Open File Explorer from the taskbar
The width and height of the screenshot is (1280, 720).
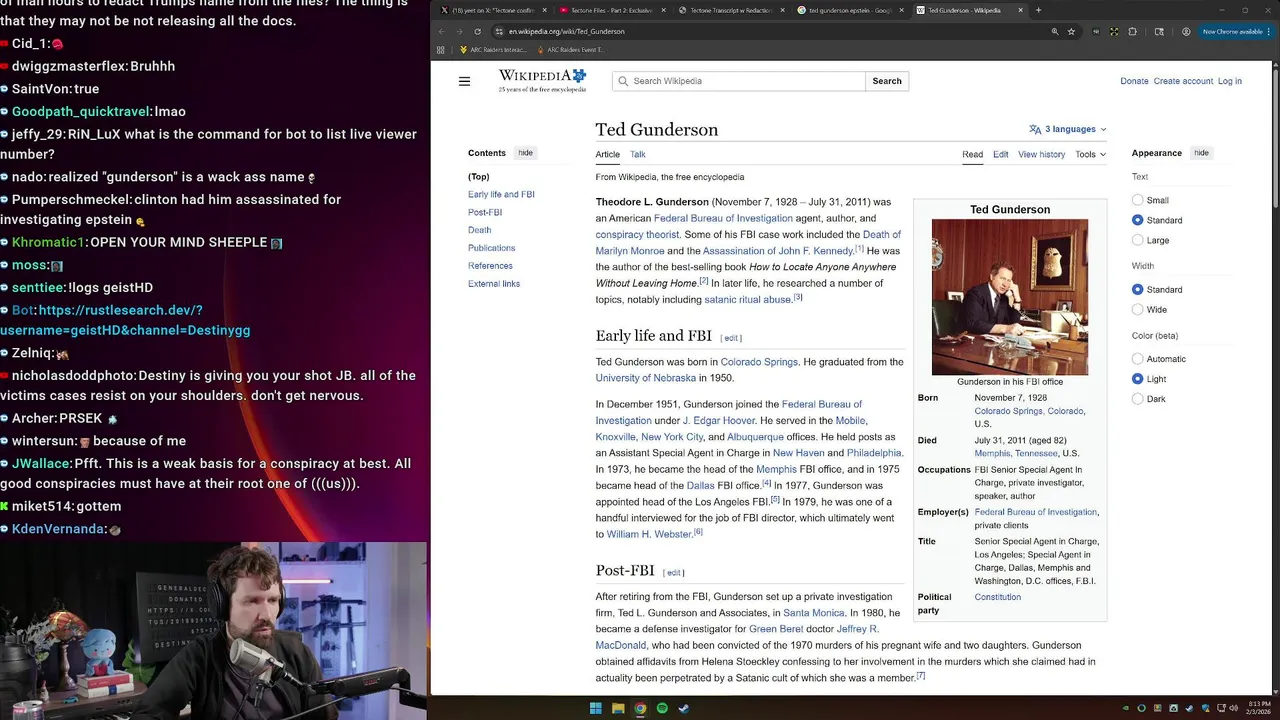[x=618, y=708]
